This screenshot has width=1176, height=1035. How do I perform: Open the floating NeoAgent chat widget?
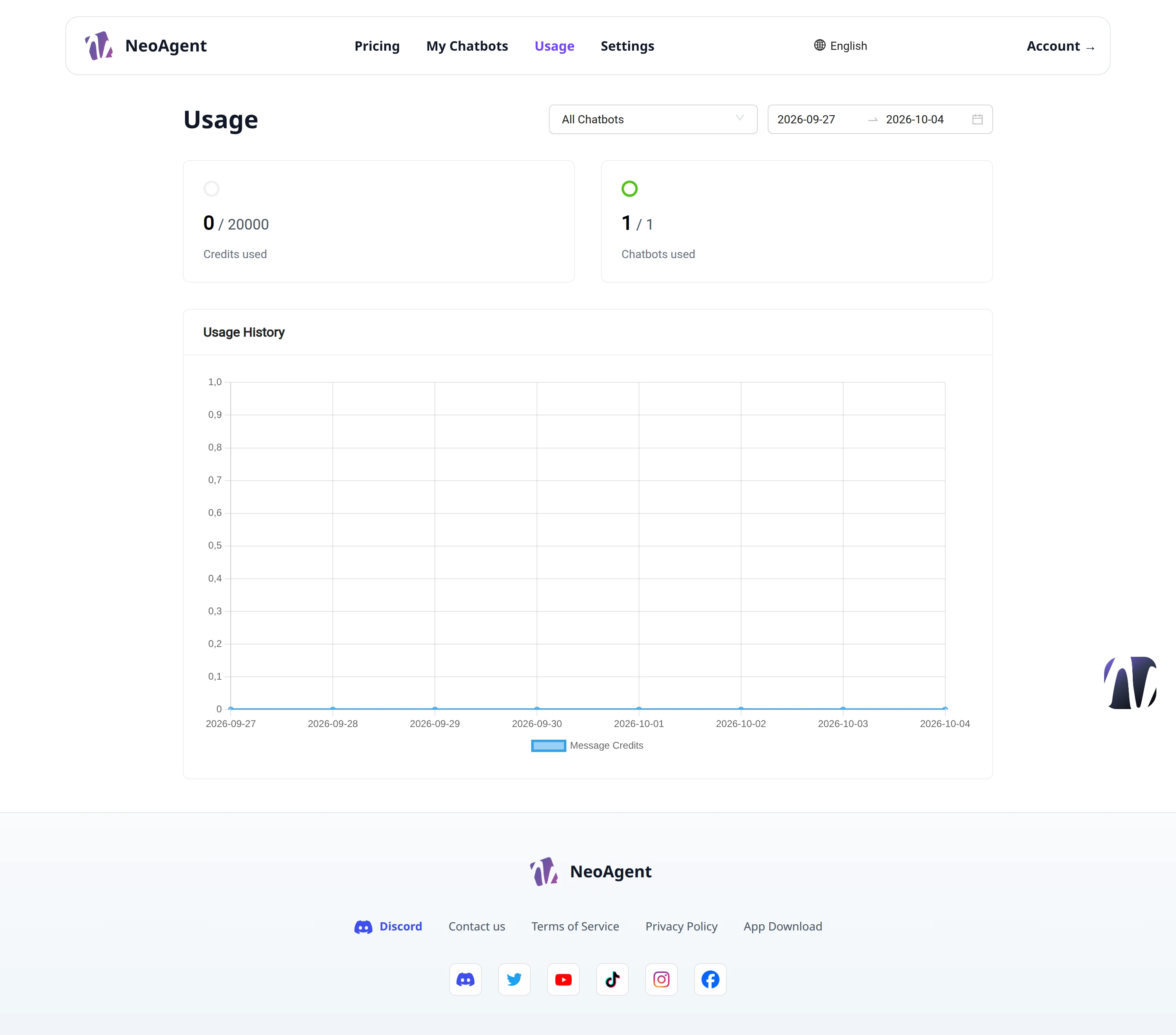[1130, 683]
